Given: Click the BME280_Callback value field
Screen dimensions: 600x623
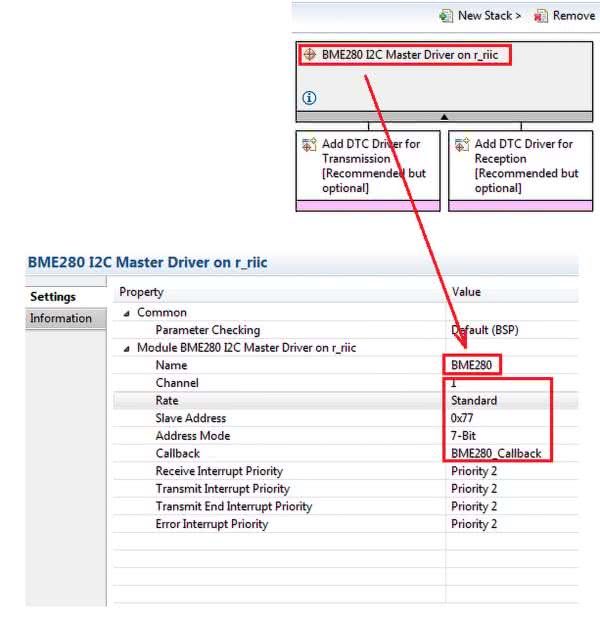Looking at the screenshot, I should pyautogui.click(x=496, y=453).
